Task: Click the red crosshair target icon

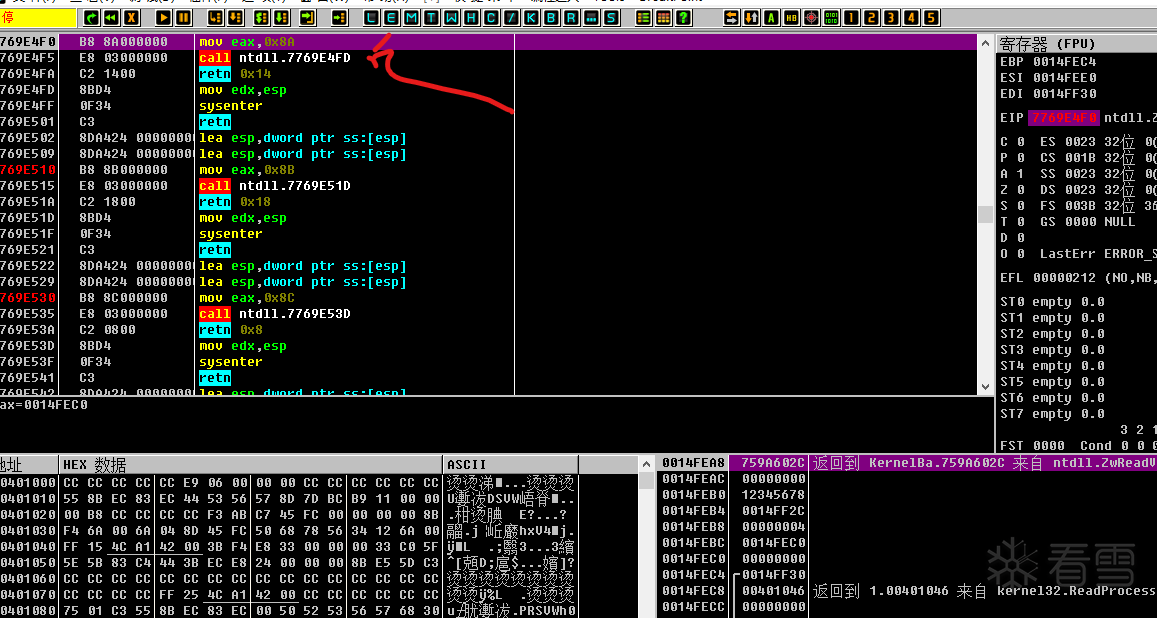Action: (x=811, y=17)
